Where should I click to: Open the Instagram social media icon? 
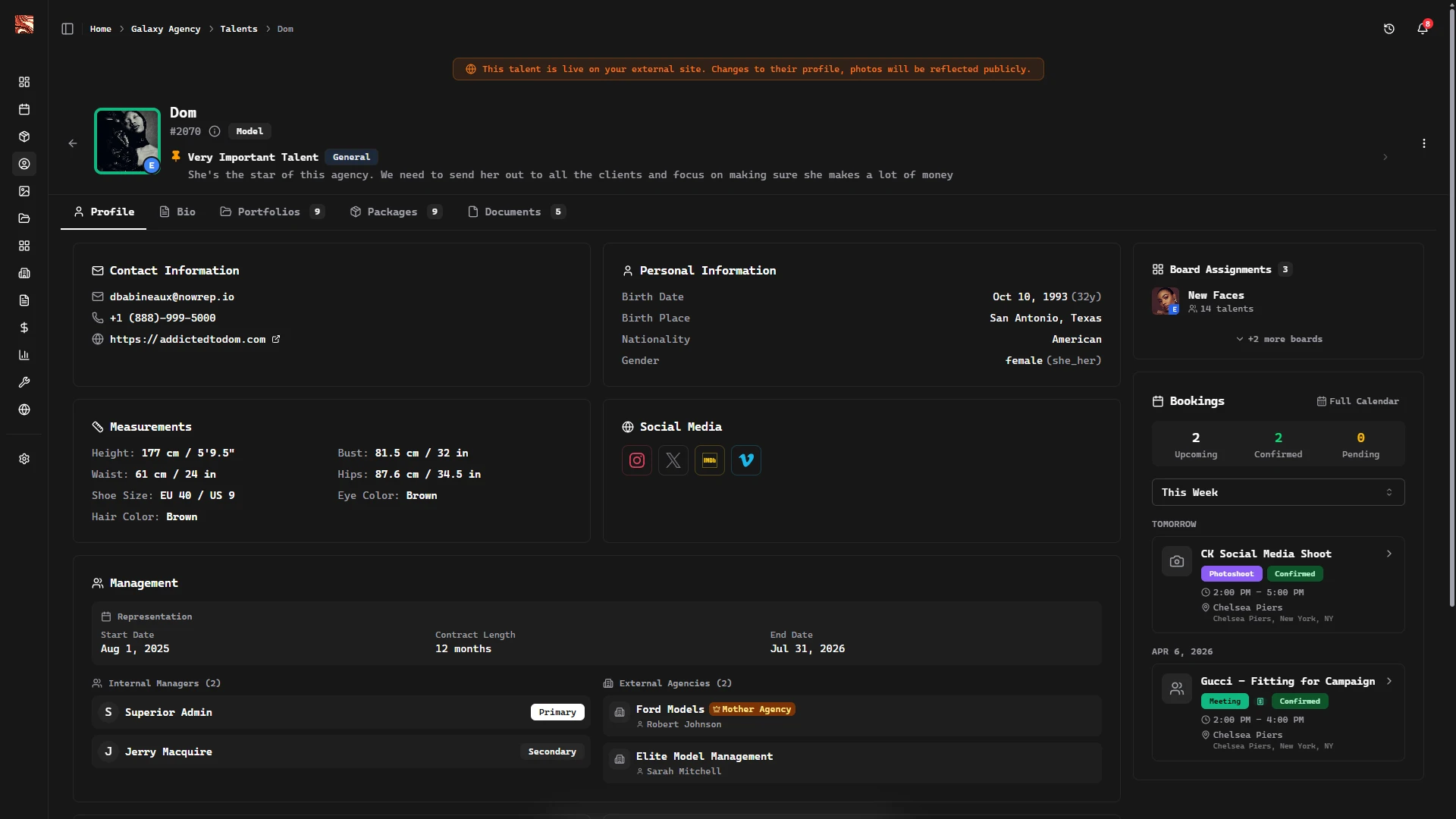637,460
